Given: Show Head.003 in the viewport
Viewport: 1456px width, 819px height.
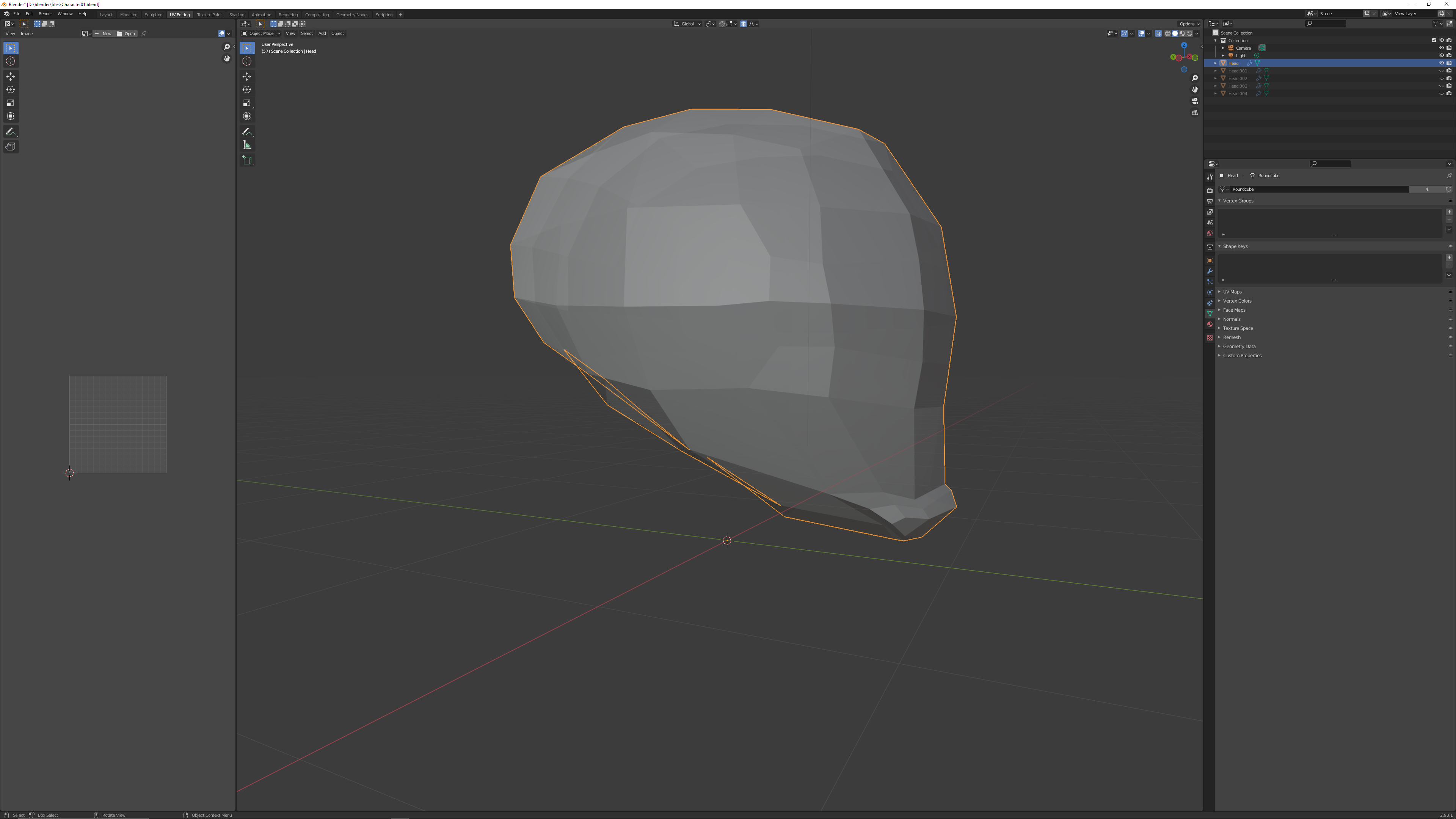Looking at the screenshot, I should pos(1441,86).
